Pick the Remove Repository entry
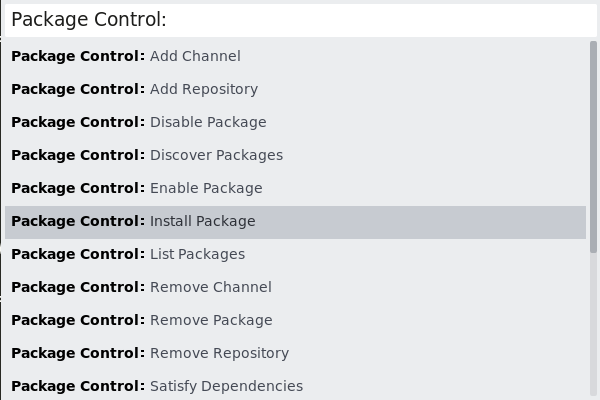This screenshot has width=600, height=400. tap(219, 353)
